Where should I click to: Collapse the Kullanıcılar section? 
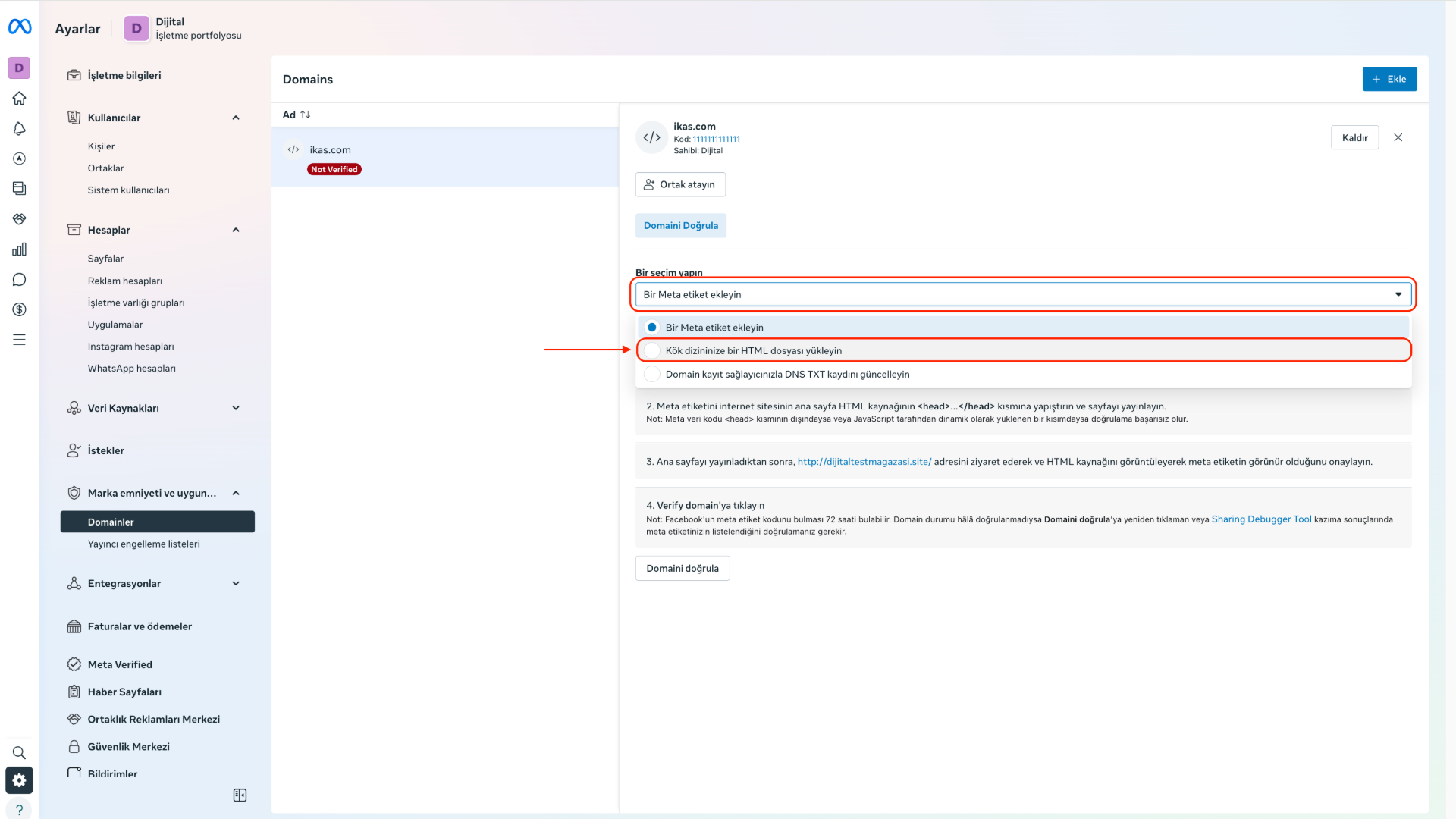236,118
